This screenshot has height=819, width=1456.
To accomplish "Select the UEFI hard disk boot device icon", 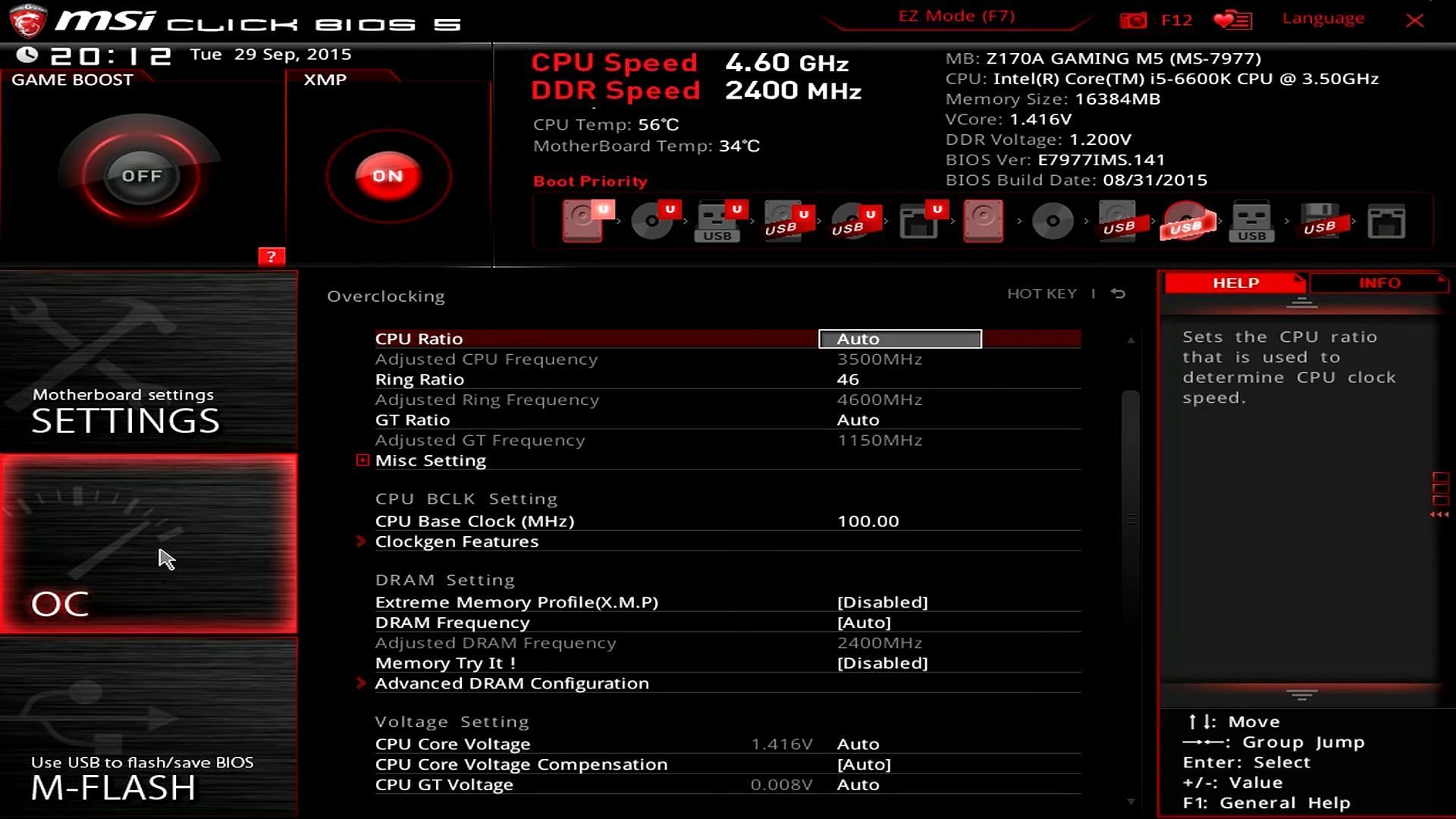I will 588,221.
